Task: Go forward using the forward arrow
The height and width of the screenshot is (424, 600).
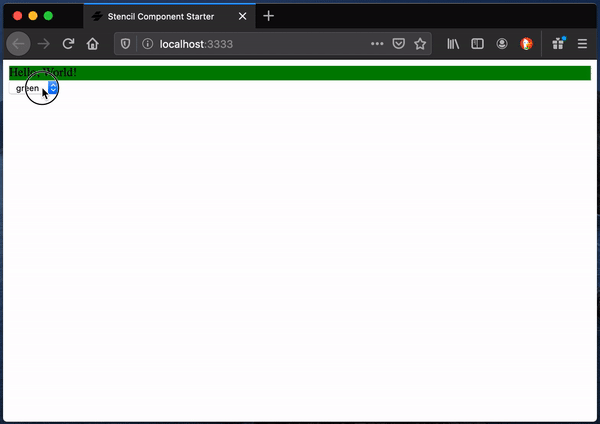Action: [44, 44]
